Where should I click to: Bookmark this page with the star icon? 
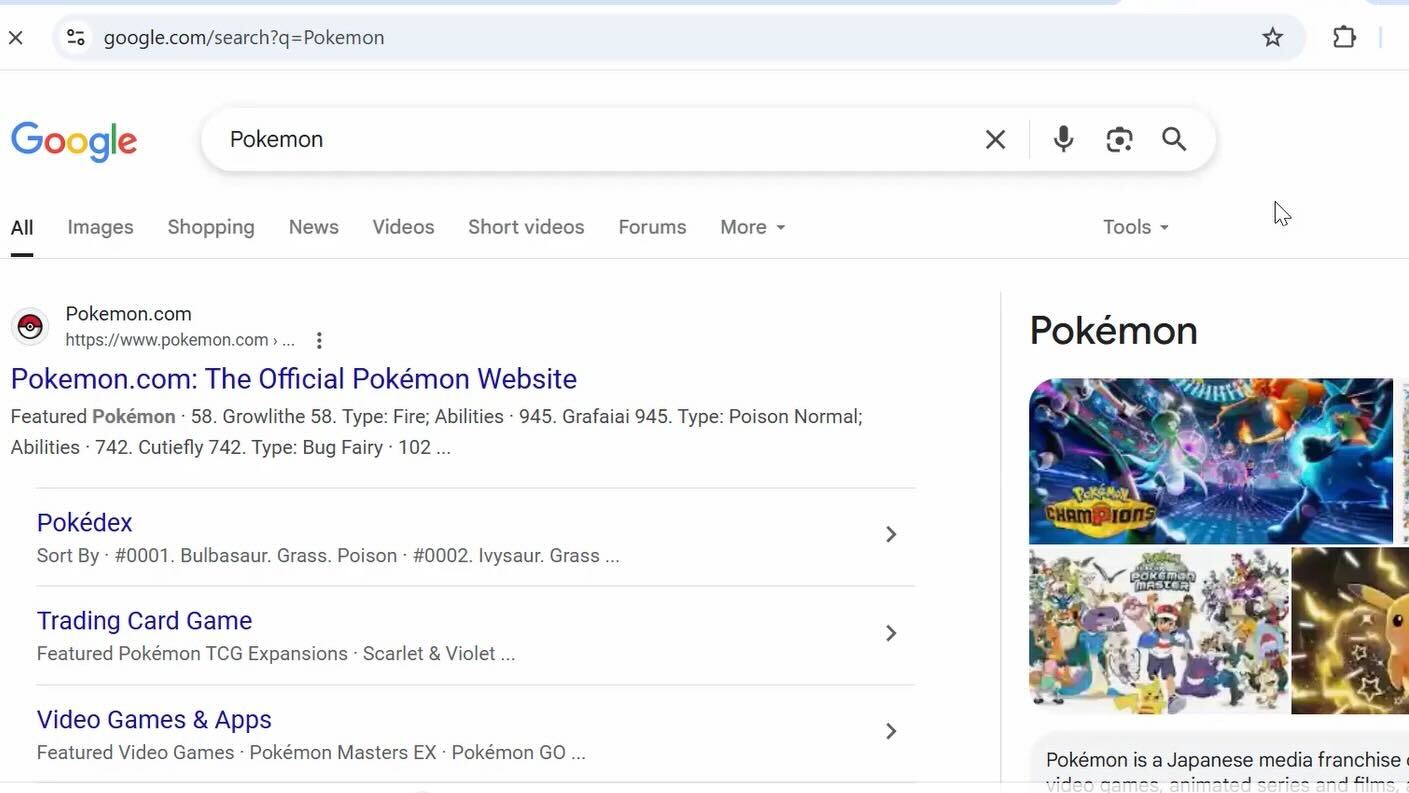coord(1272,38)
